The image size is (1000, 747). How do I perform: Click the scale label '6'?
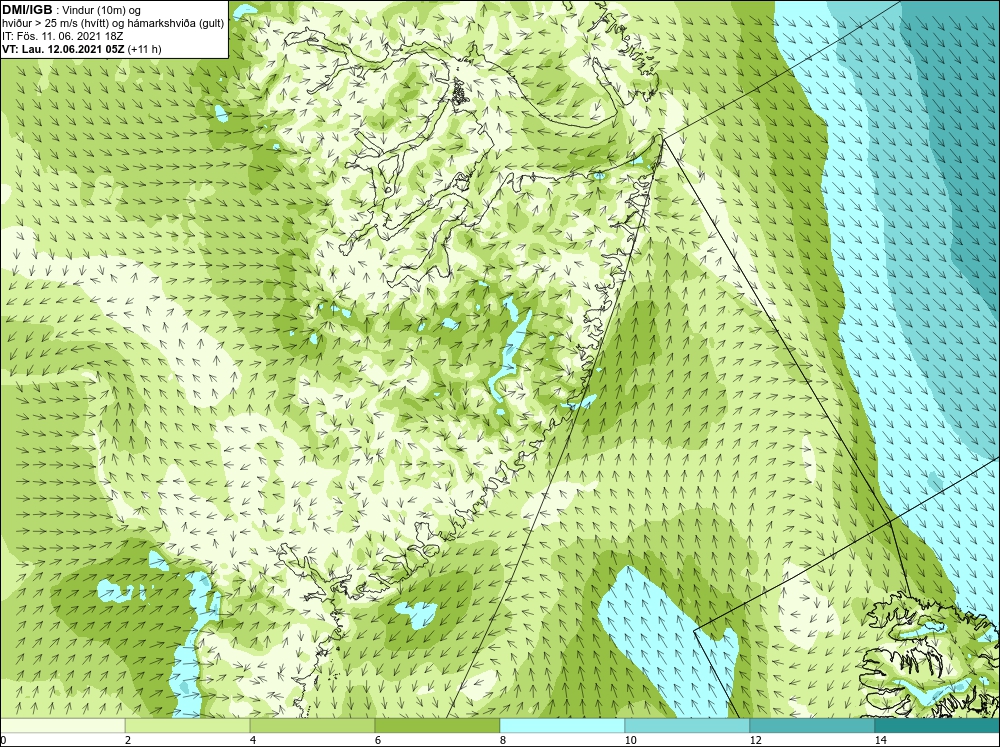(378, 740)
